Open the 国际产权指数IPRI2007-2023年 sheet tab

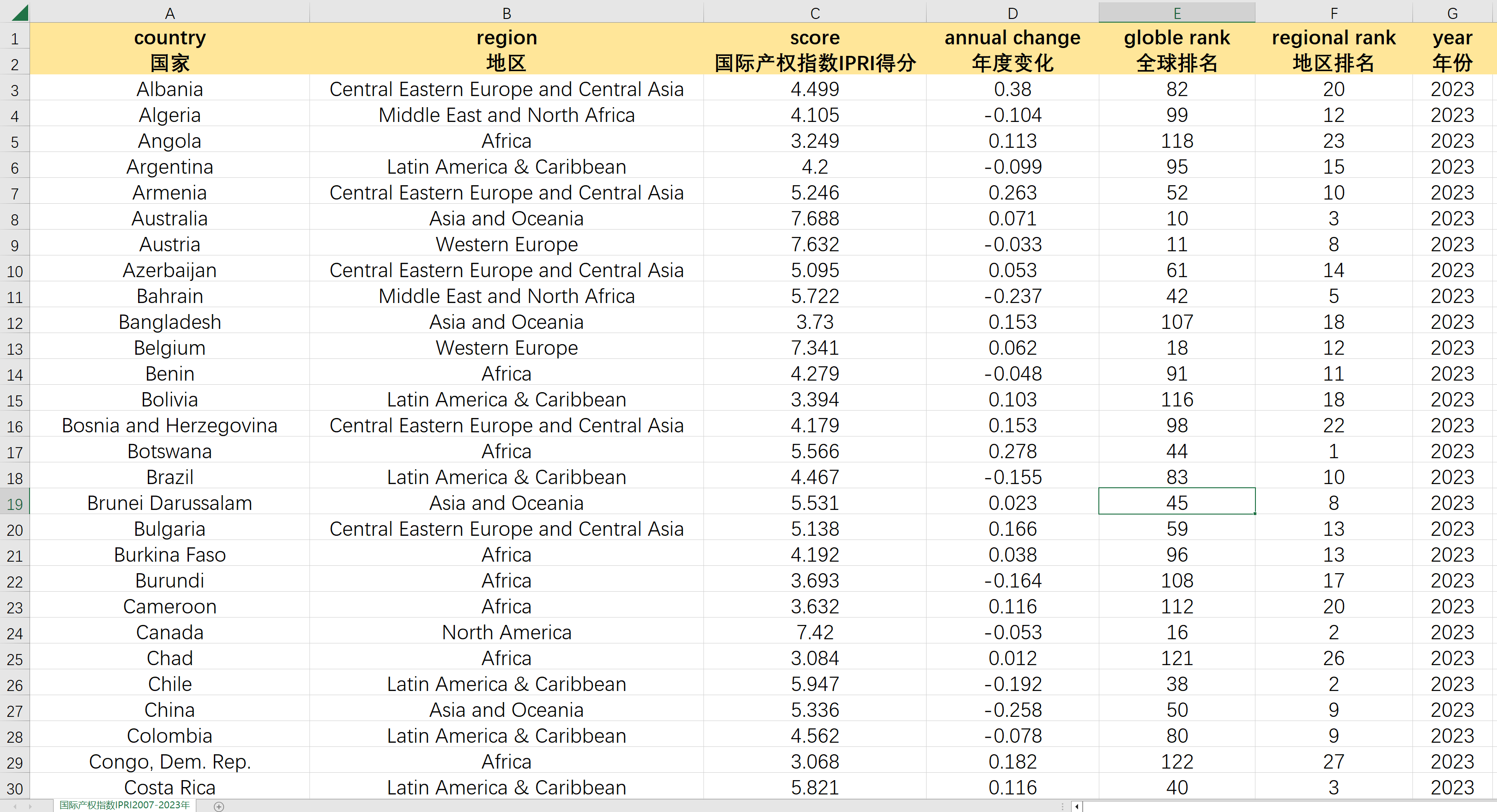(124, 805)
